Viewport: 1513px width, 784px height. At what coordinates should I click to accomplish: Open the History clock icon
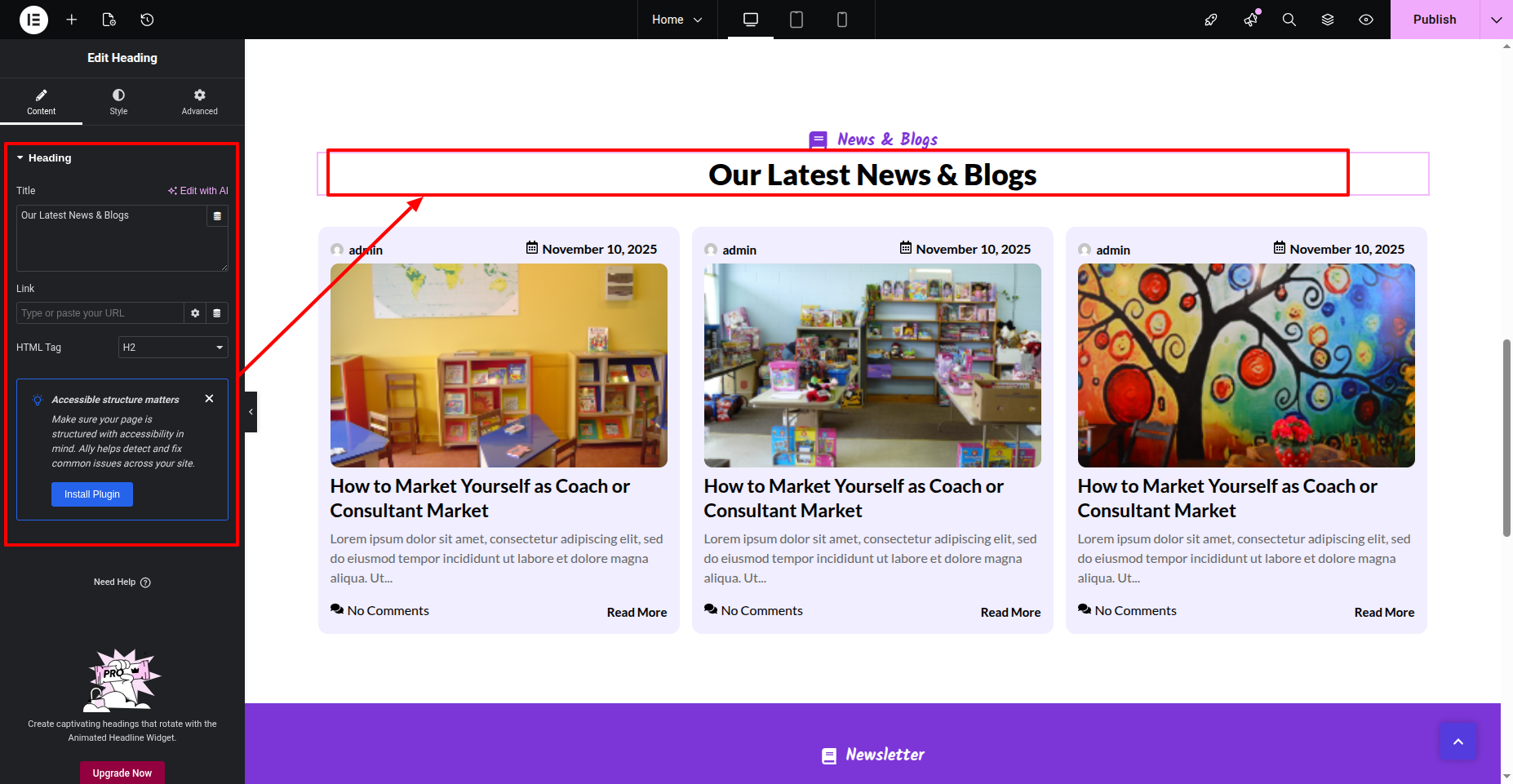[x=147, y=20]
